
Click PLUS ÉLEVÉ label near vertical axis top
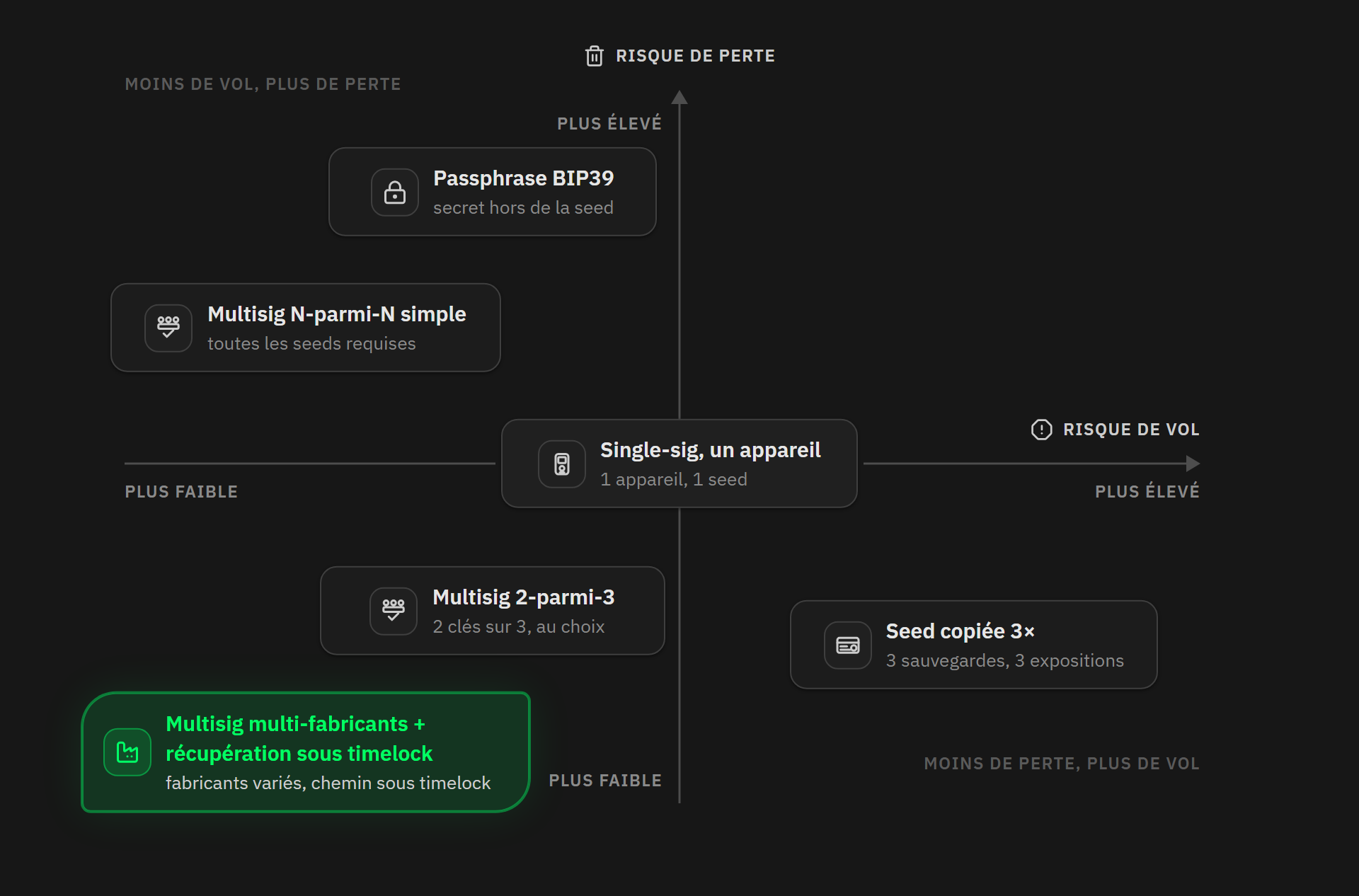(x=609, y=123)
